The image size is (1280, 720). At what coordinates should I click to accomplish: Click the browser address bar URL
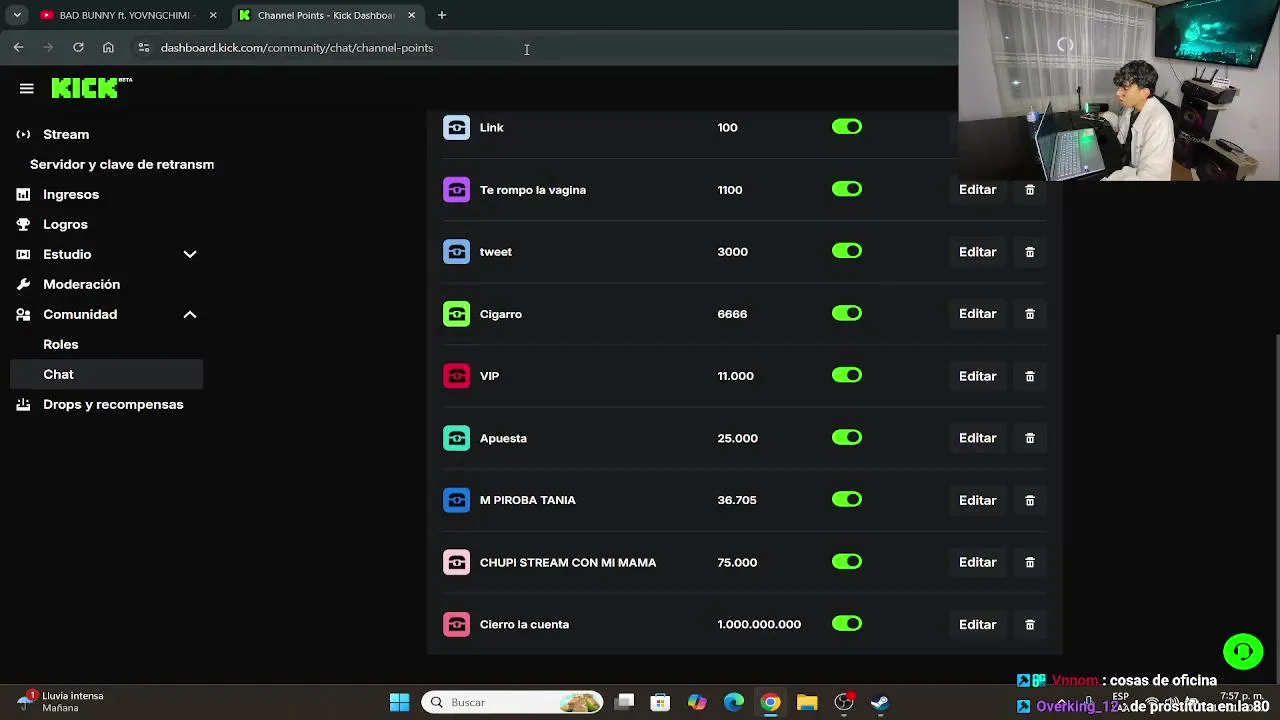point(297,47)
